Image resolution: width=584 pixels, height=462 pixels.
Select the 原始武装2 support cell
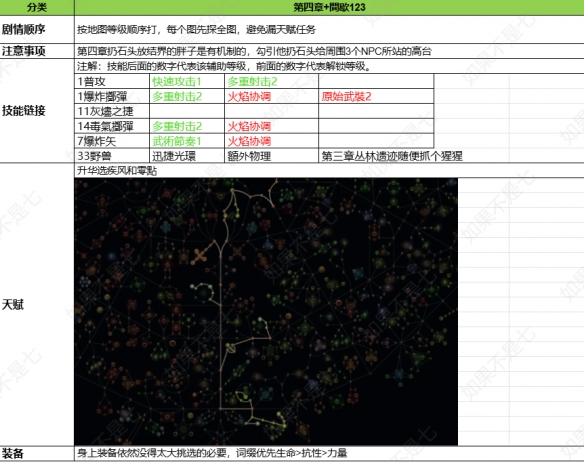[376, 96]
